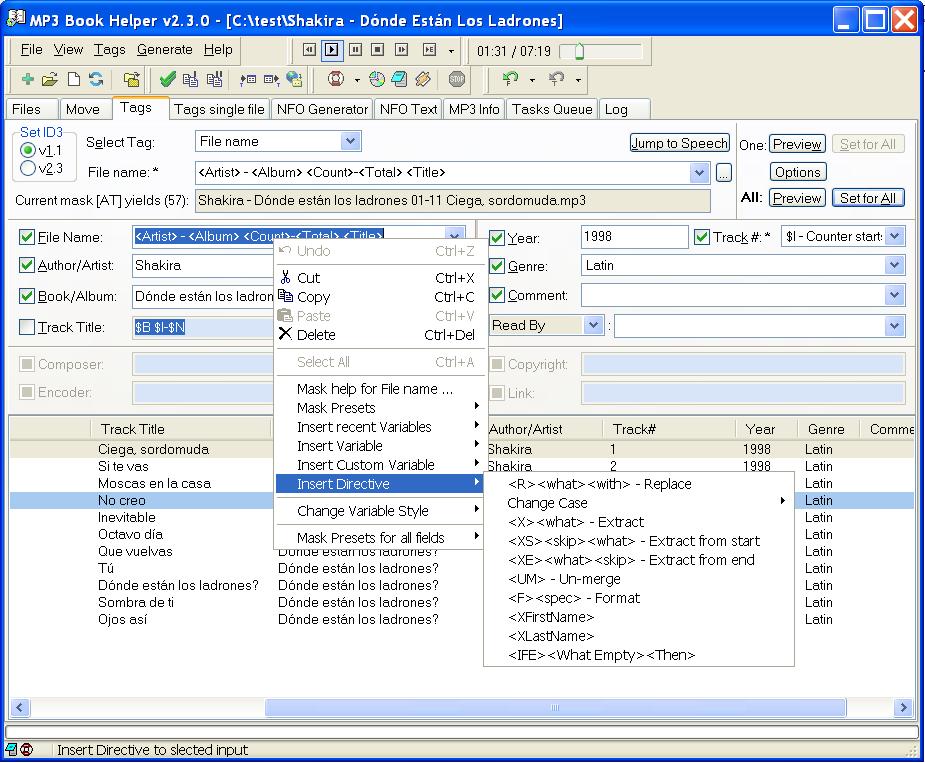Click the open folder toolbar icon
Screen dimensions: 925x763
50,79
